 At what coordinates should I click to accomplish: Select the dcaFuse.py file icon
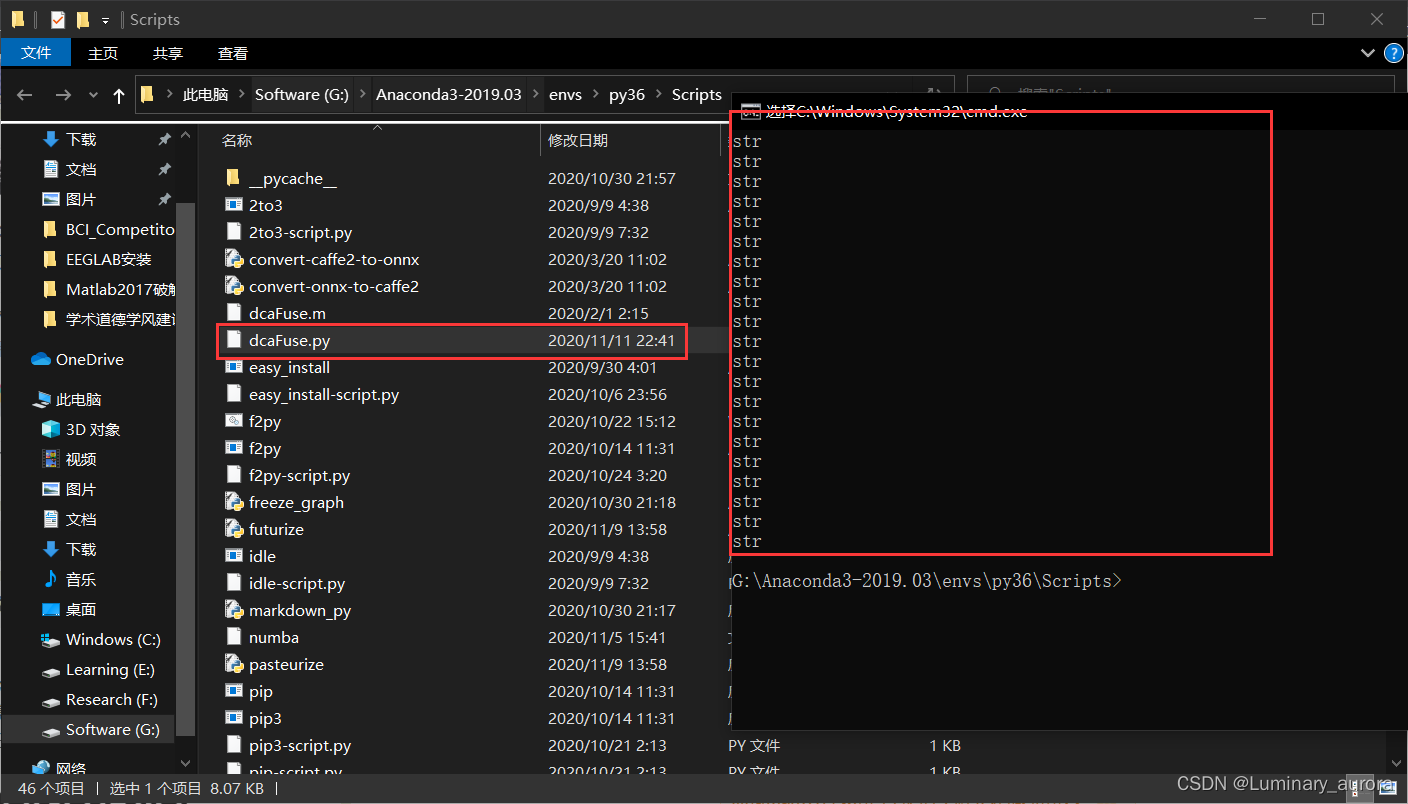click(233, 341)
